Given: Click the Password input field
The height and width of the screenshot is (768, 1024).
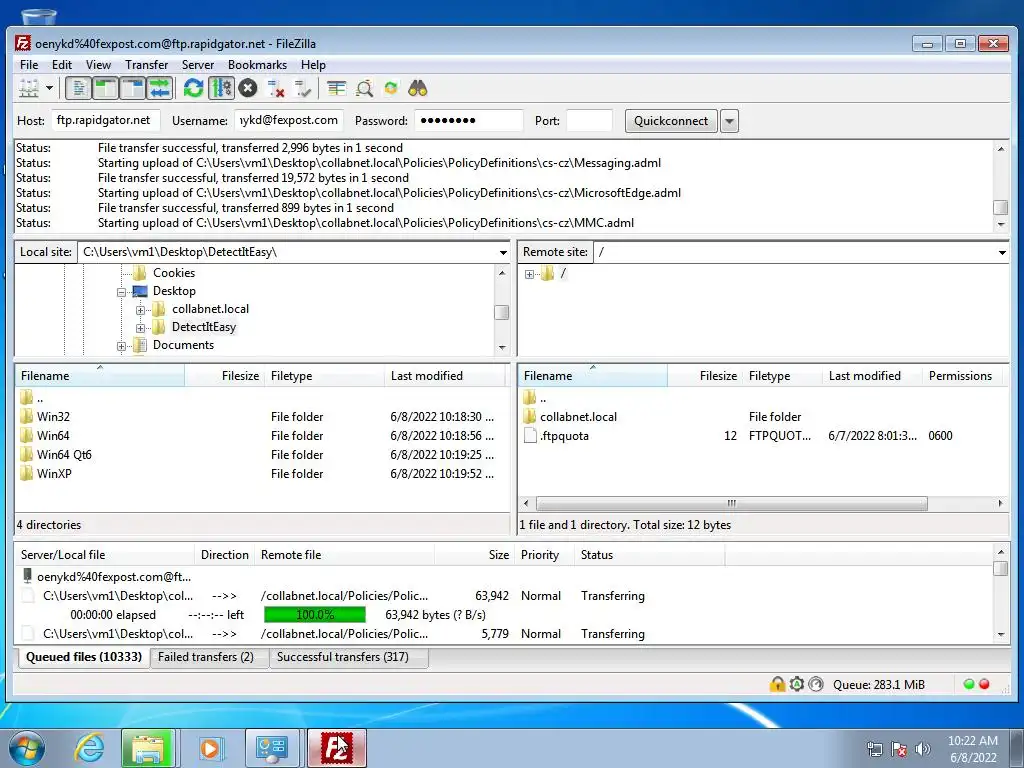Looking at the screenshot, I should click(x=469, y=120).
